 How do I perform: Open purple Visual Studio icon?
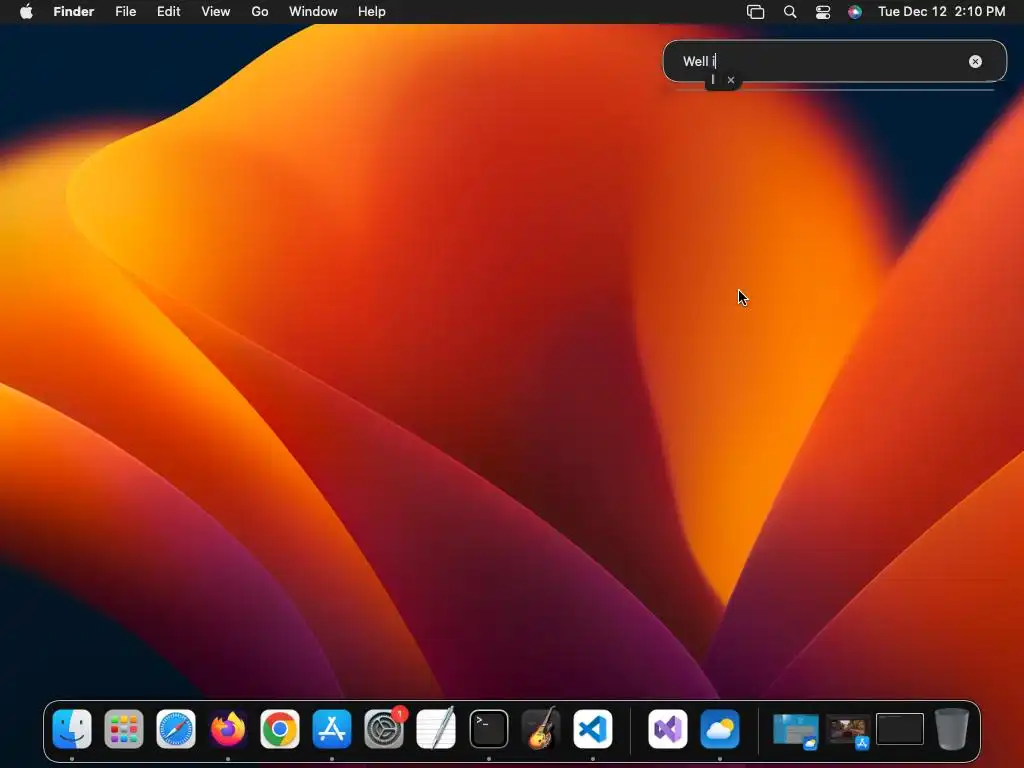coord(667,728)
